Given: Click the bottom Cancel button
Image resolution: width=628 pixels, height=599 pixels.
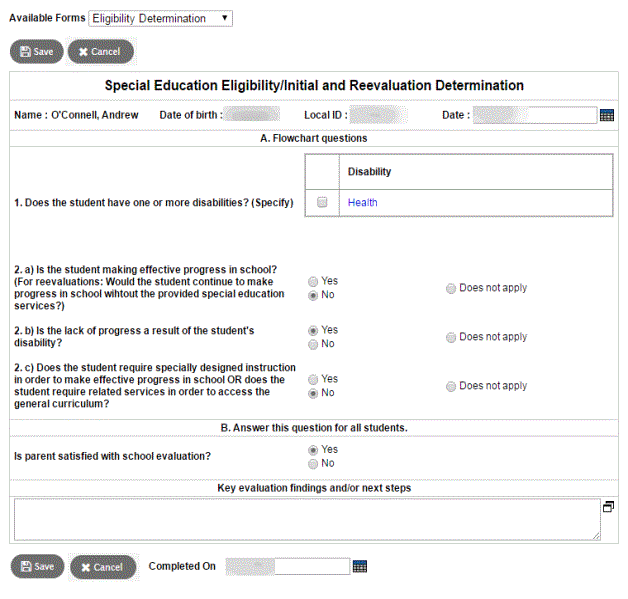Looking at the screenshot, I should click(x=102, y=567).
